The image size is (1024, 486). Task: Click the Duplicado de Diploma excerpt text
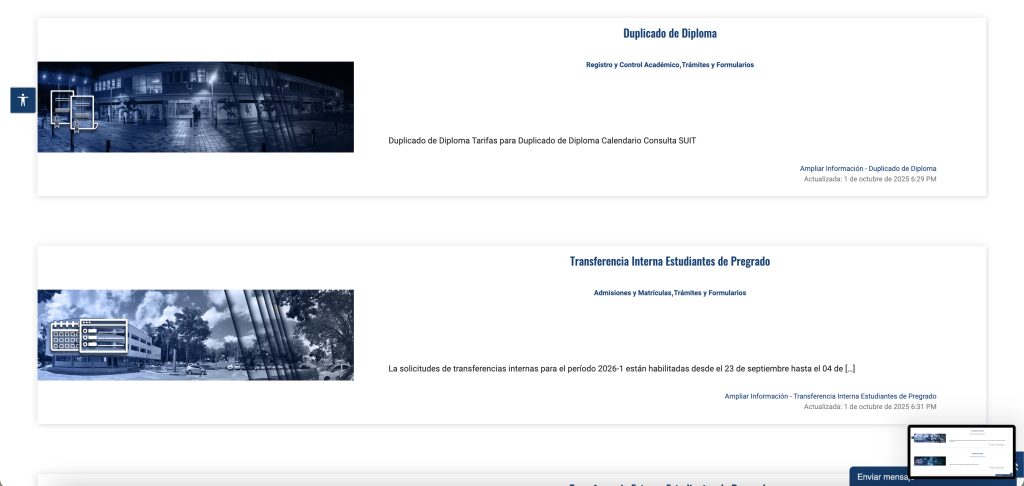[x=541, y=140]
